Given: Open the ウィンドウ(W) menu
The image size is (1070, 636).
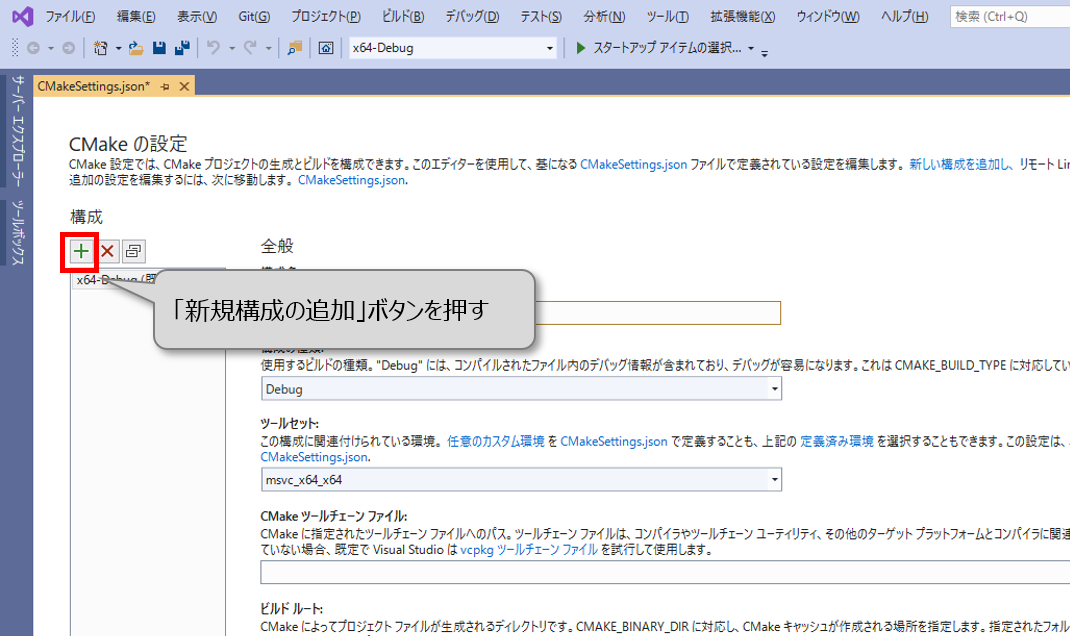Looking at the screenshot, I should [x=828, y=16].
